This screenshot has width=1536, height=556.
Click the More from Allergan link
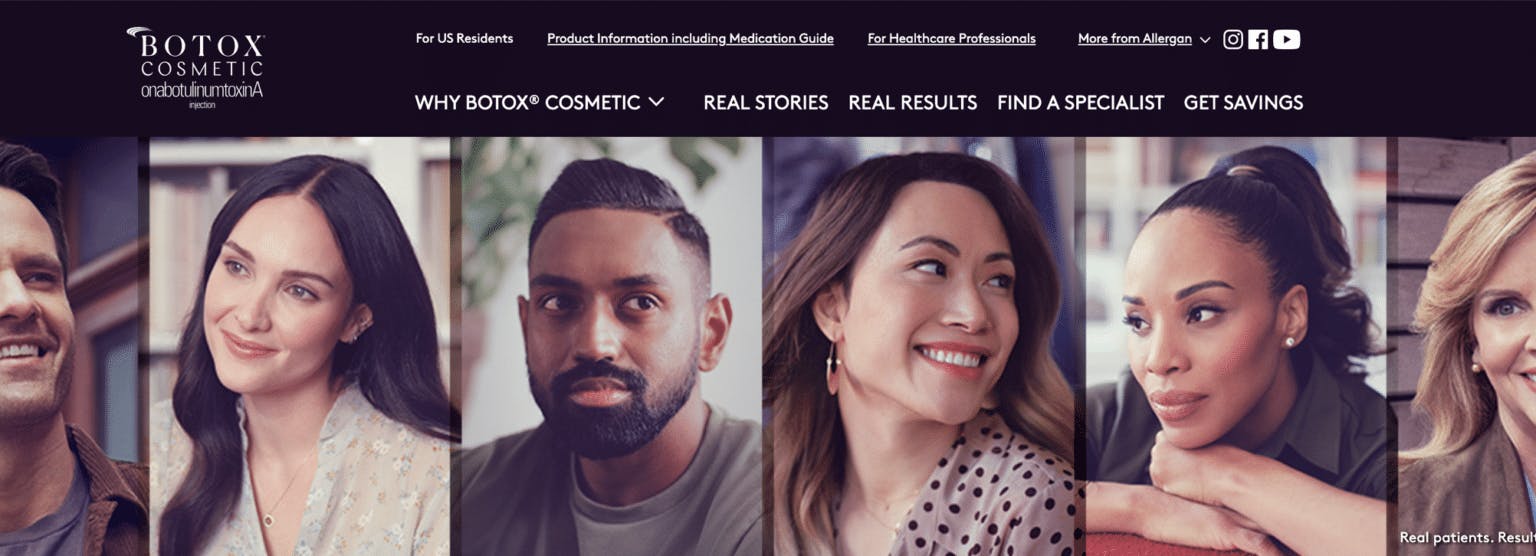pyautogui.click(x=1135, y=39)
